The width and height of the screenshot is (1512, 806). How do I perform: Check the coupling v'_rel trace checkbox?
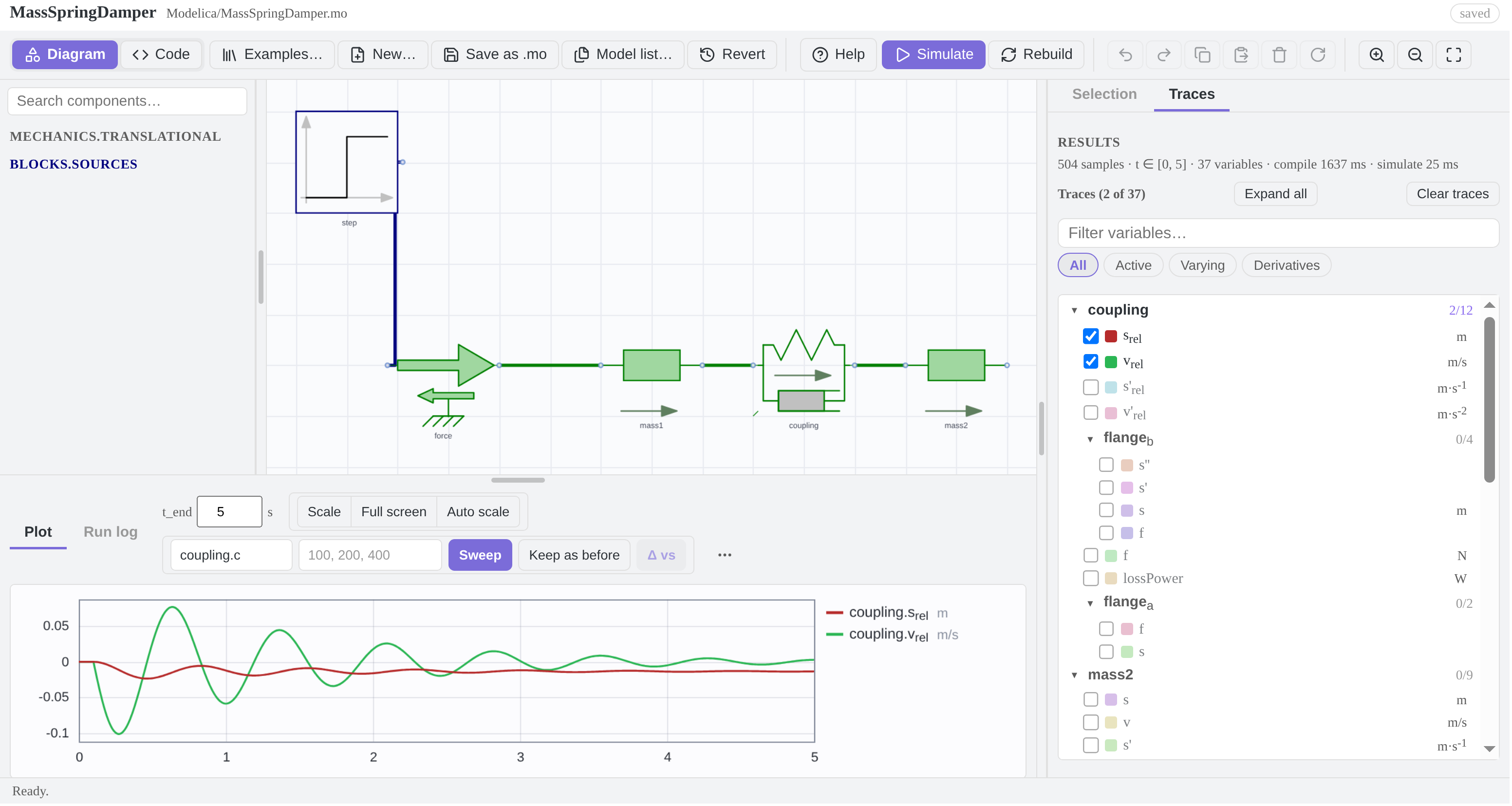(x=1091, y=412)
